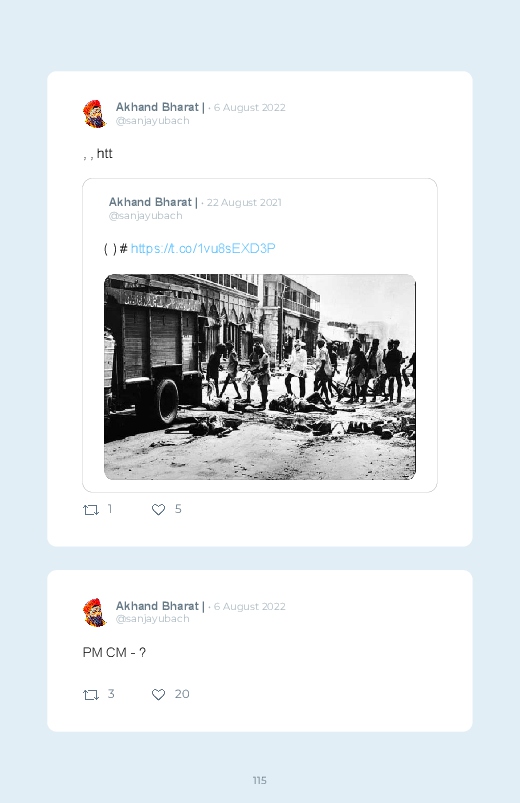Viewport: 520px width, 803px height.
Task: Like the PM CM tweet
Action: [158, 694]
